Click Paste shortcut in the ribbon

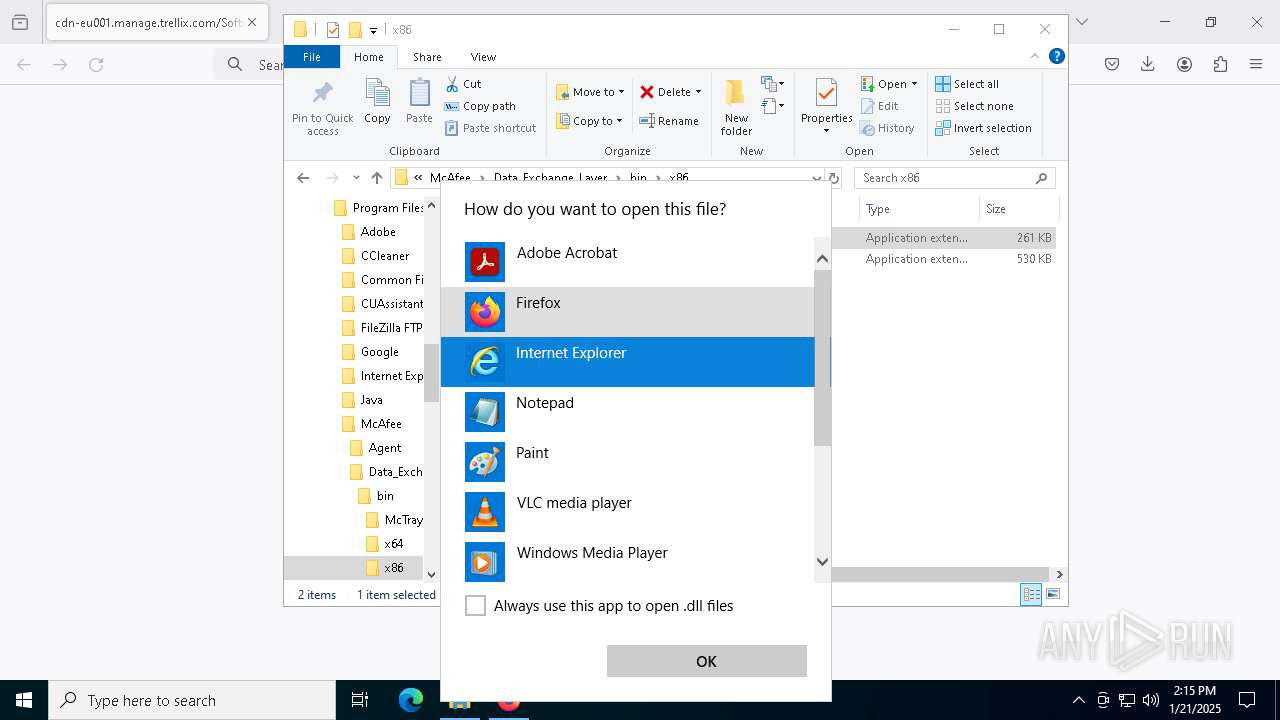click(490, 128)
